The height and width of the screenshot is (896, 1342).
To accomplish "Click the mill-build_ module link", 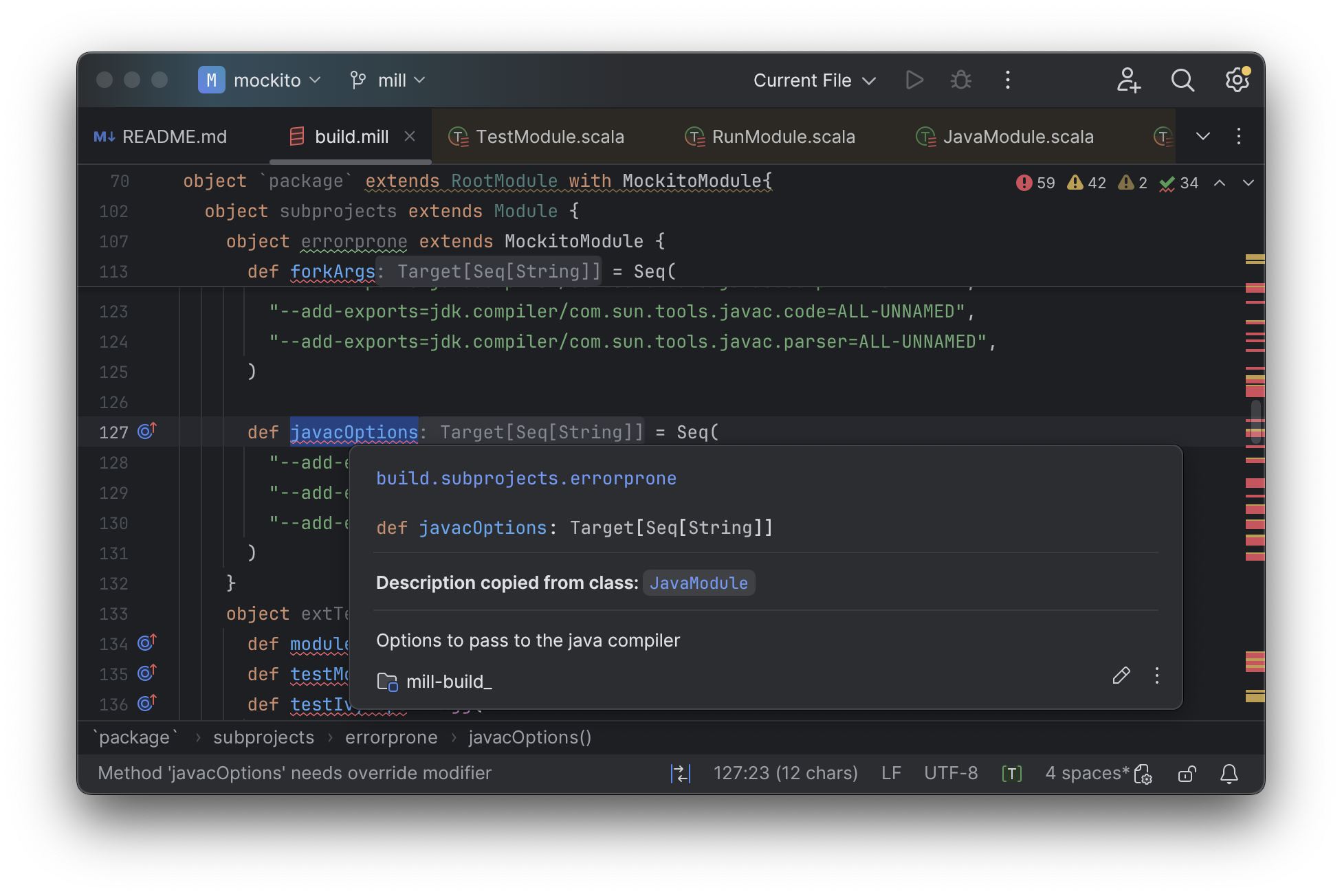I will (450, 681).
